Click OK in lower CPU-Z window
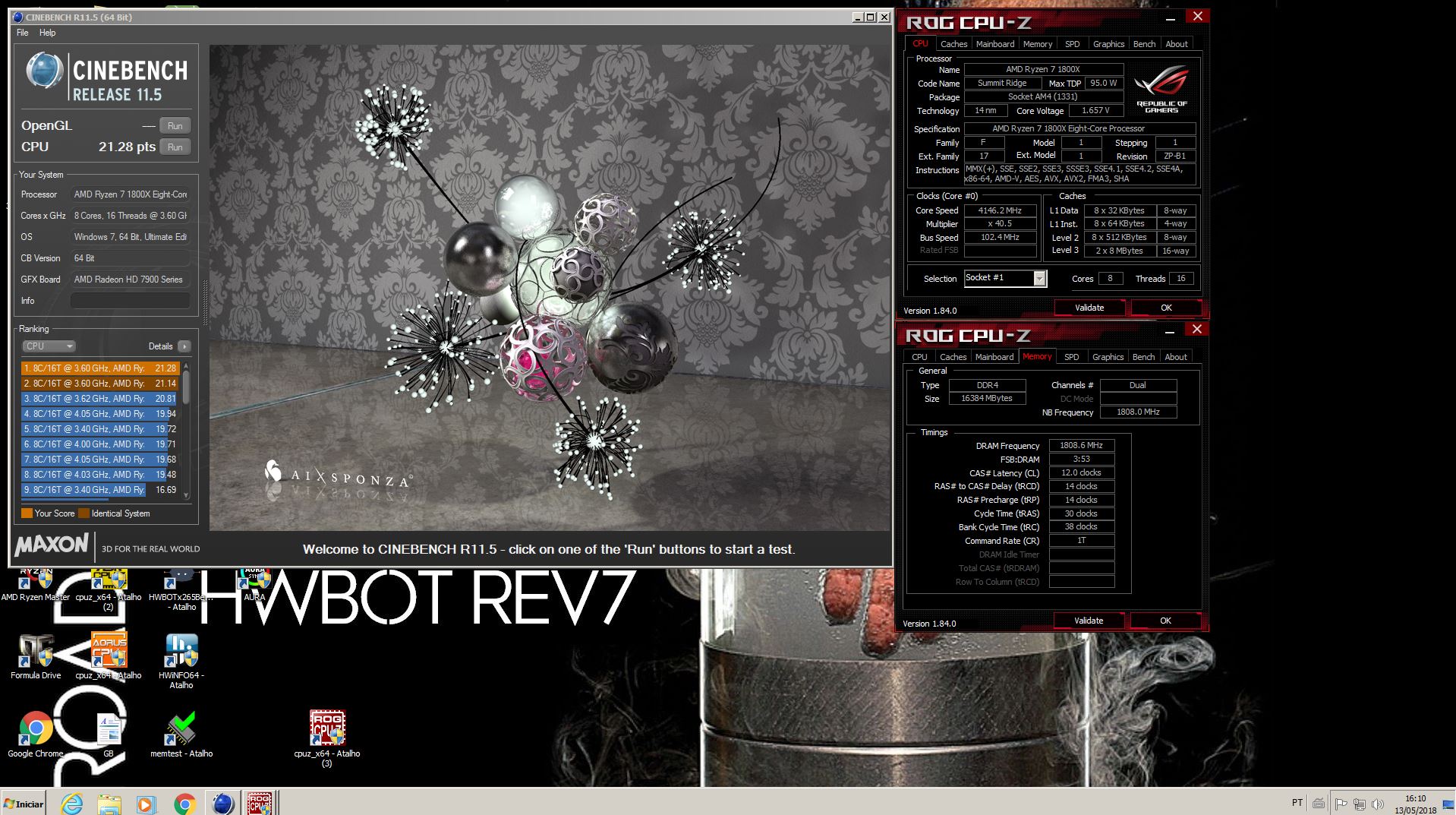1456x815 pixels. pos(1165,621)
